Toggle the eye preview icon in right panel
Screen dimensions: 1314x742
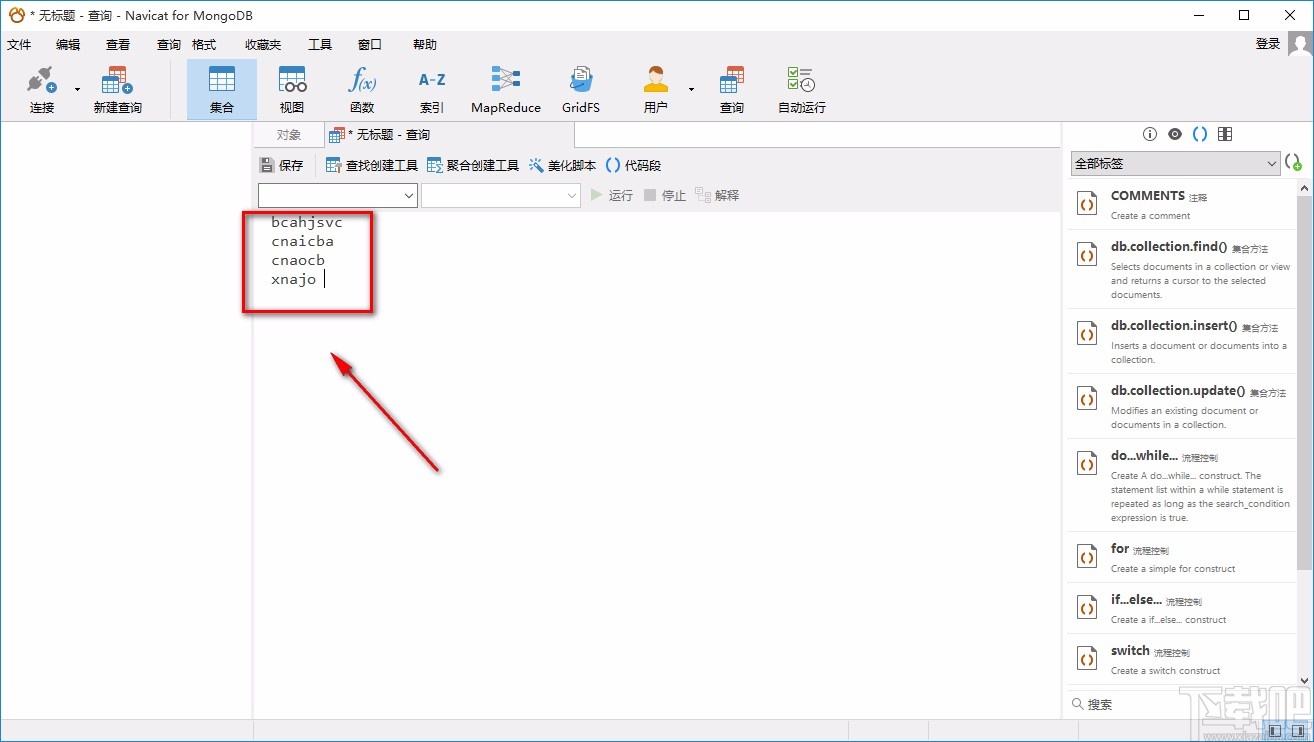pyautogui.click(x=1175, y=134)
